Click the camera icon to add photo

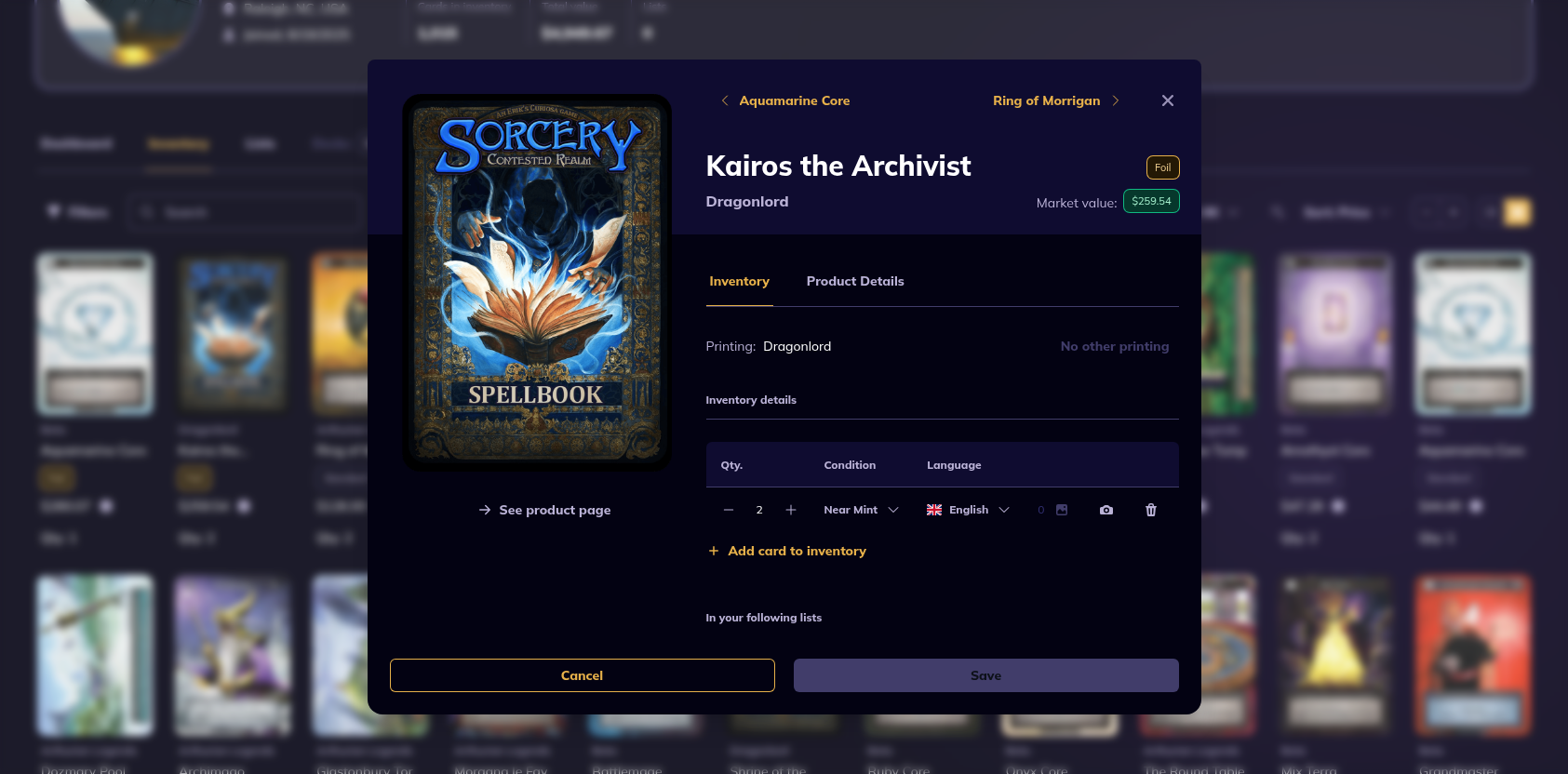(x=1106, y=510)
